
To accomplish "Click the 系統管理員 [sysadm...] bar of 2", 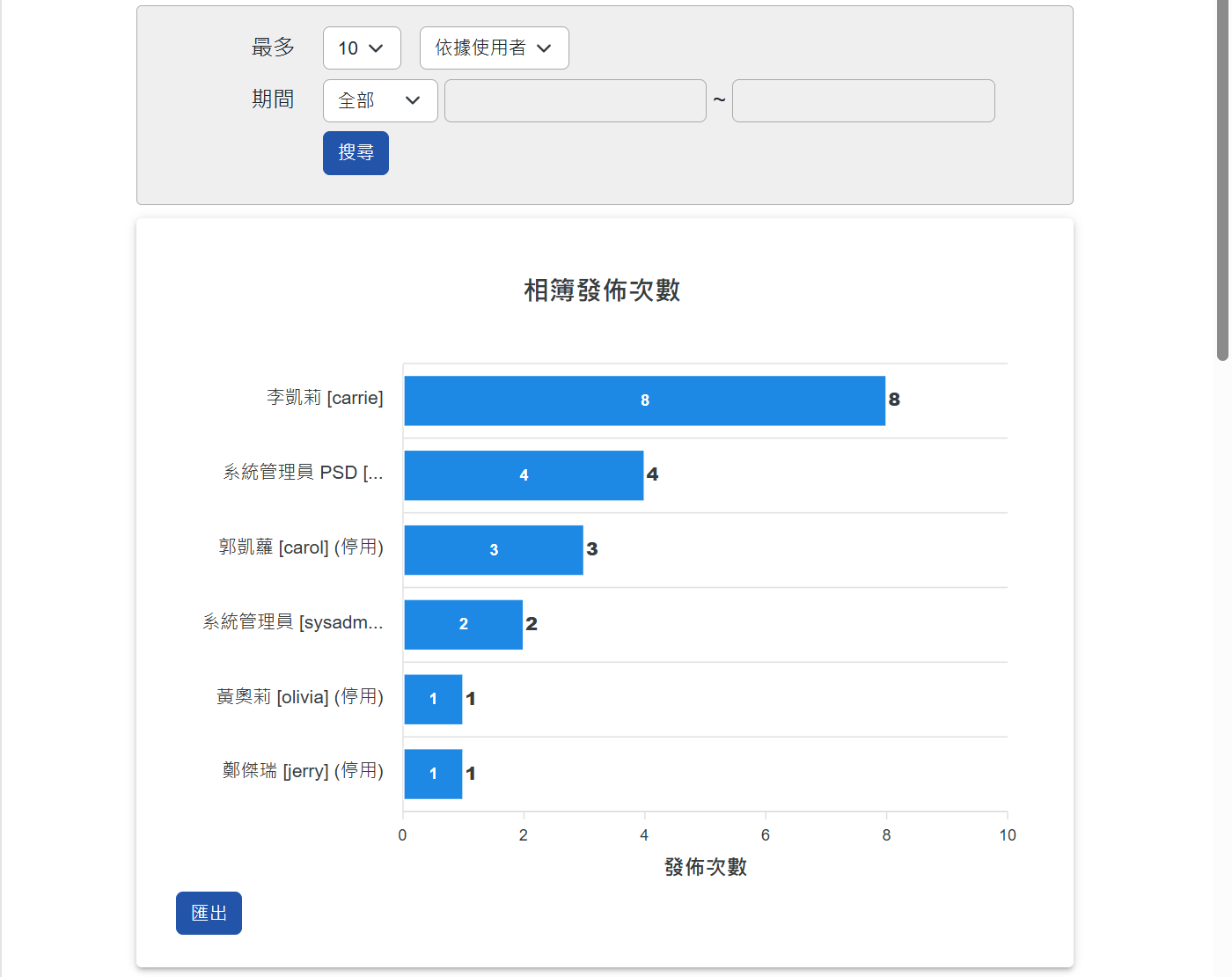I will (463, 625).
